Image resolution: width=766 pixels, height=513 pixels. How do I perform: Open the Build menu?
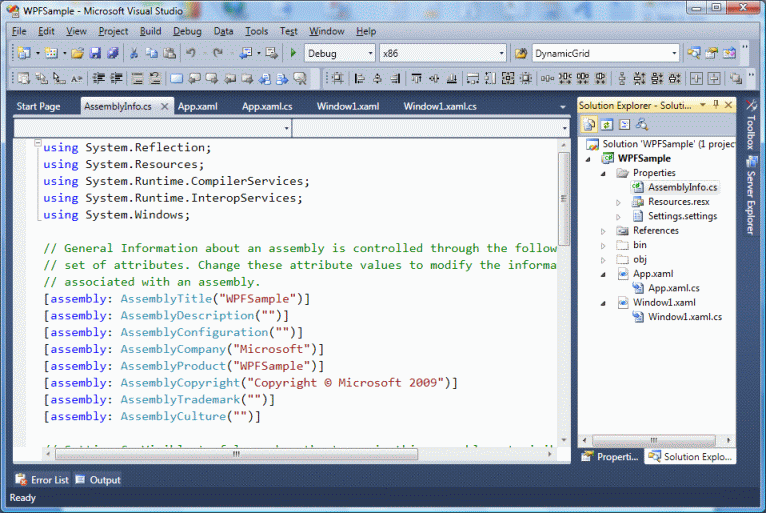point(150,31)
